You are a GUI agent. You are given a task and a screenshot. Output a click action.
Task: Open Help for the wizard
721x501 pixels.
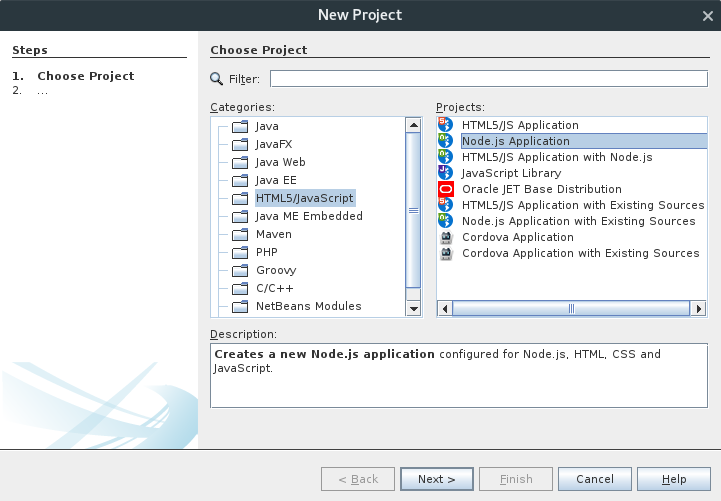tap(674, 479)
